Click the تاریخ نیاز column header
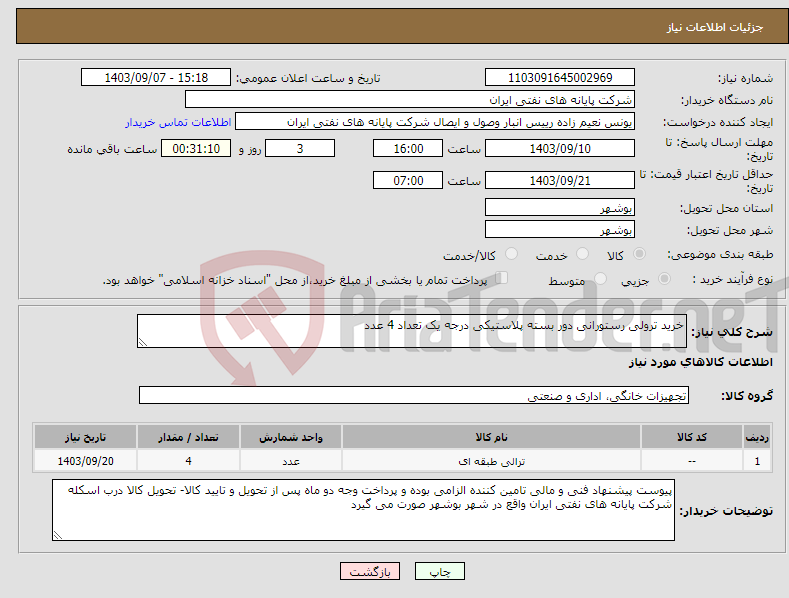 (x=86, y=437)
